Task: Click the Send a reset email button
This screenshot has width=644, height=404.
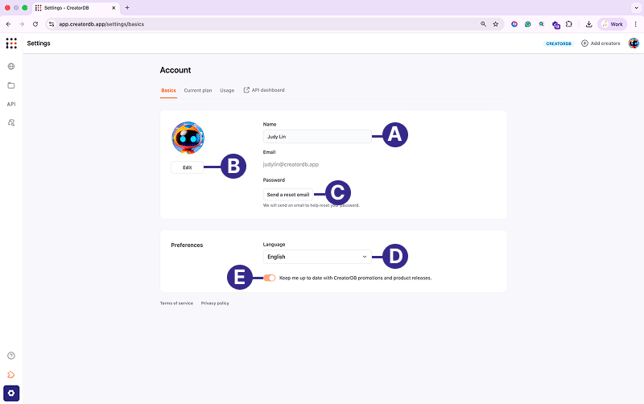Action: (288, 195)
